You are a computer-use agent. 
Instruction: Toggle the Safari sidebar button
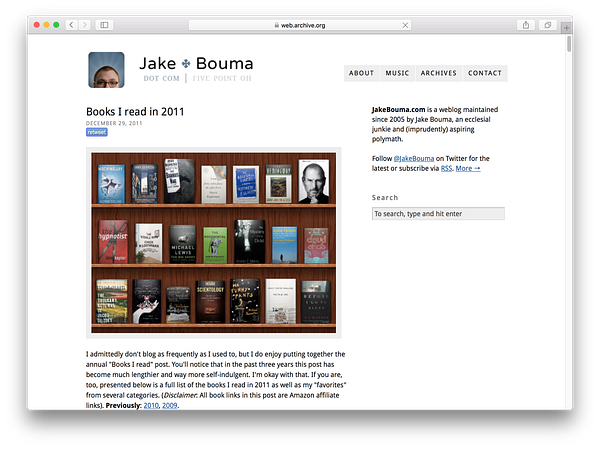pyautogui.click(x=104, y=25)
